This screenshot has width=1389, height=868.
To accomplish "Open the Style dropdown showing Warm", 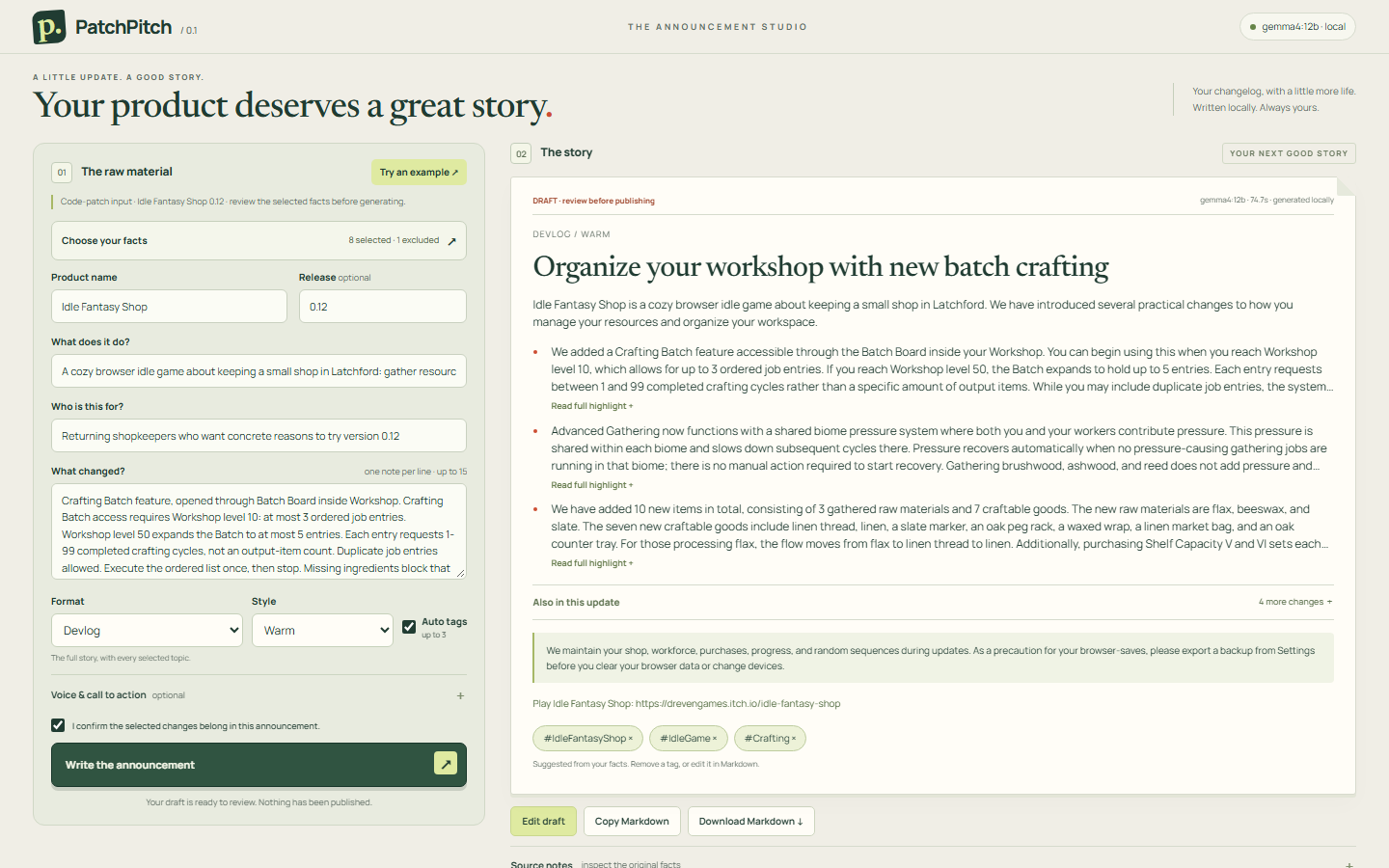I will coord(322,631).
